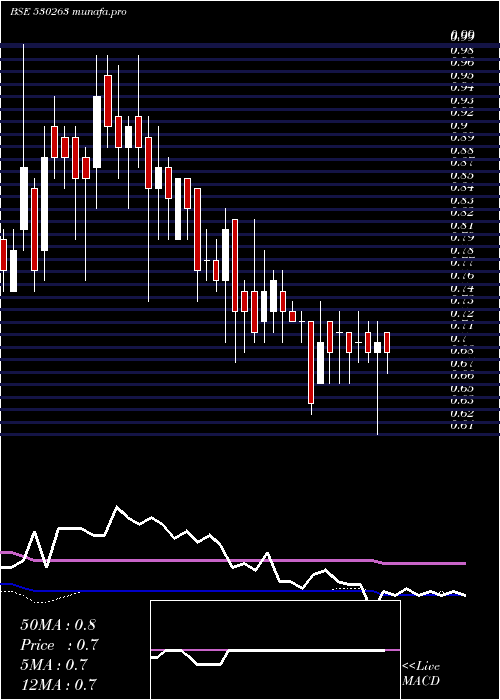The image size is (500, 700).
Task: Click the 0.73 price axis label
Action: (462, 301)
